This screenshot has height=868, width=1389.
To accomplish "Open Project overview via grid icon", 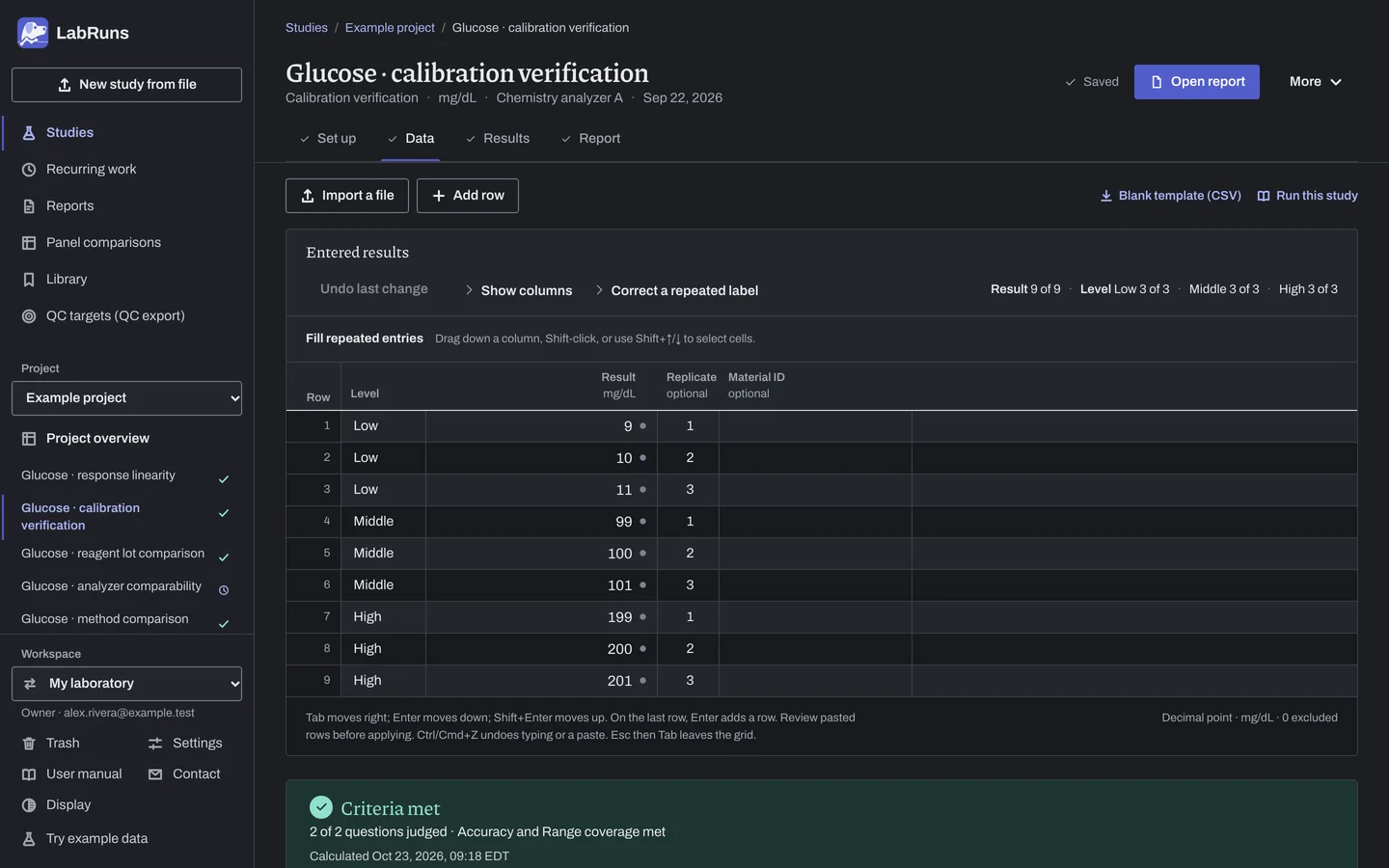I will click(29, 439).
